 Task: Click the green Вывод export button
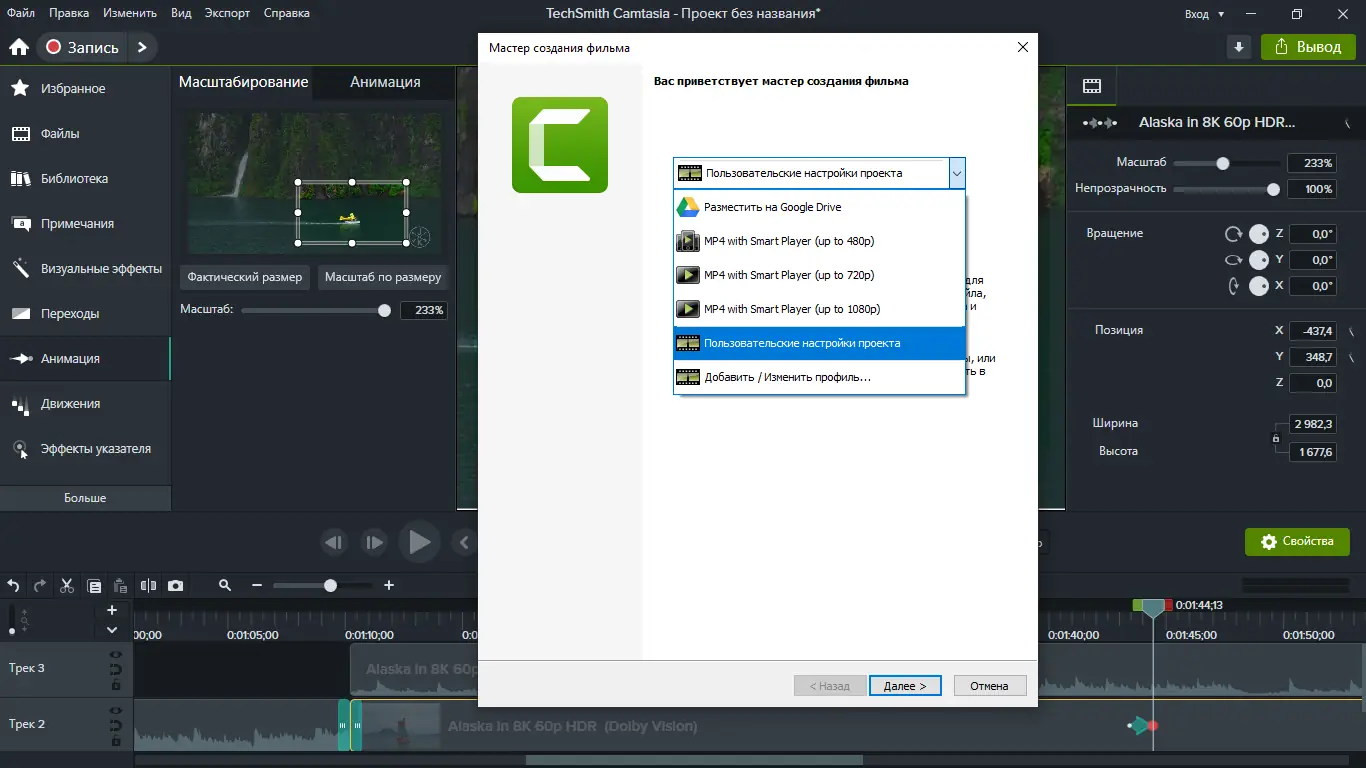click(1308, 47)
